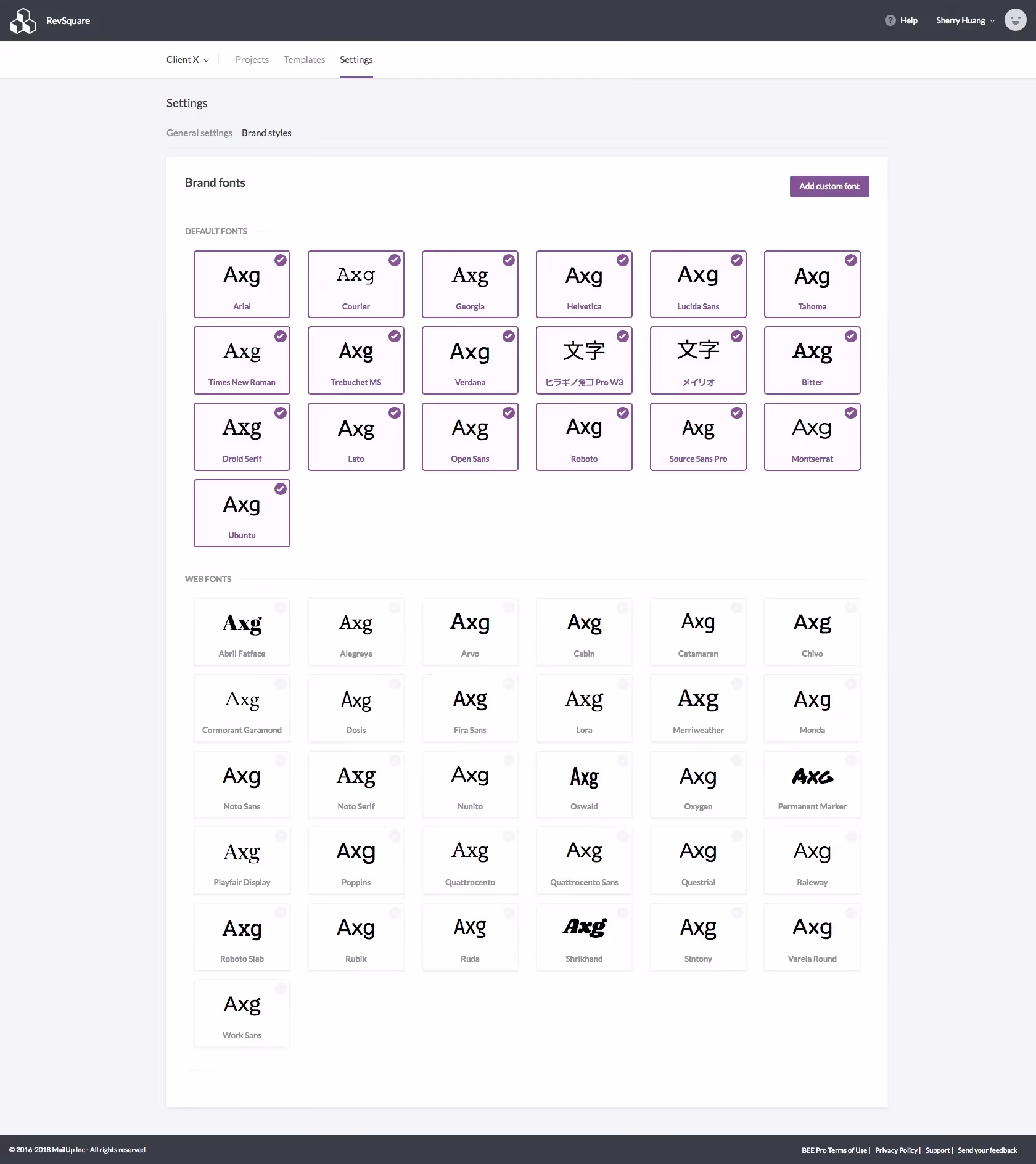Enable the Abril Fatface web font
1036x1164 pixels.
point(242,631)
